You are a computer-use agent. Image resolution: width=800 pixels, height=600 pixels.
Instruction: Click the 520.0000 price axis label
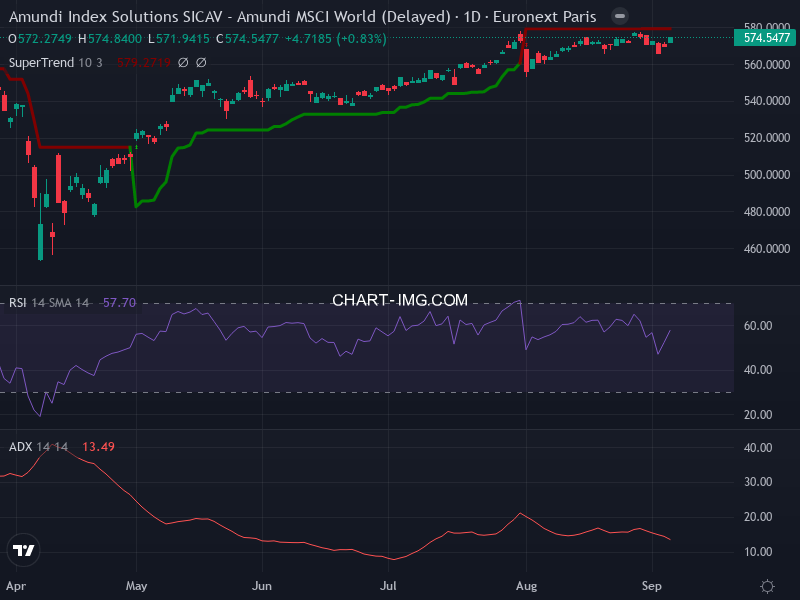[767, 138]
